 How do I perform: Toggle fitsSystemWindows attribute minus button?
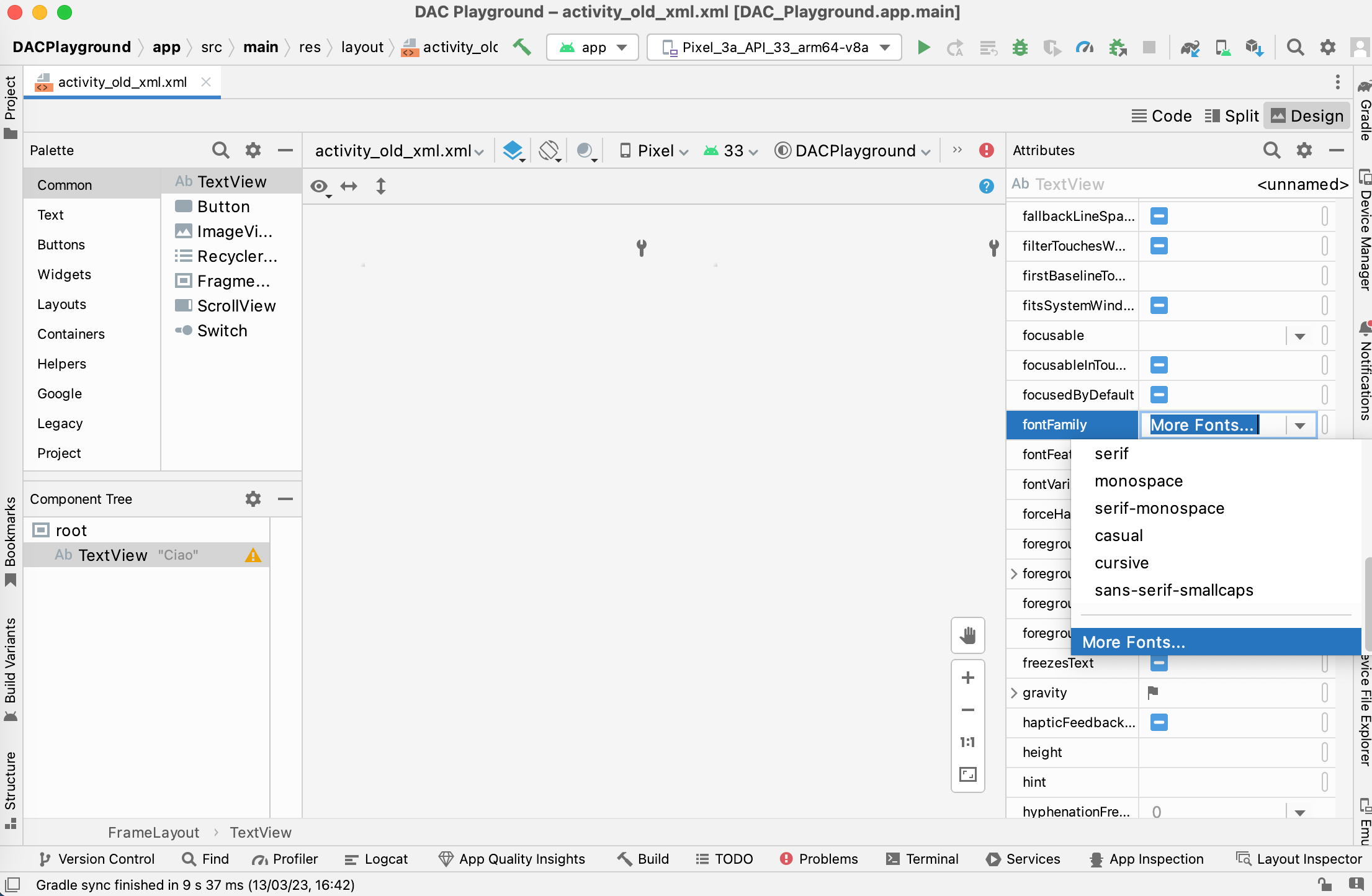[x=1159, y=305]
